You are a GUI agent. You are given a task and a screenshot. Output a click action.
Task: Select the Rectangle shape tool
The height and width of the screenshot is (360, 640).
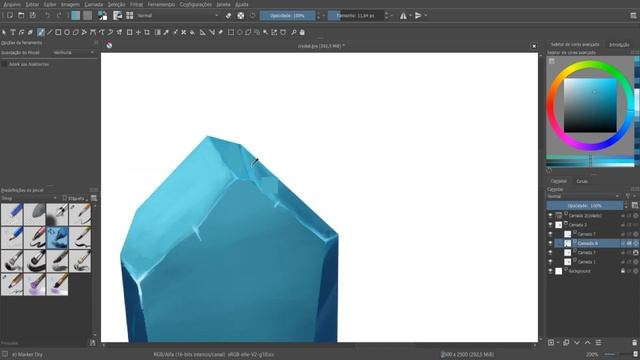58,32
